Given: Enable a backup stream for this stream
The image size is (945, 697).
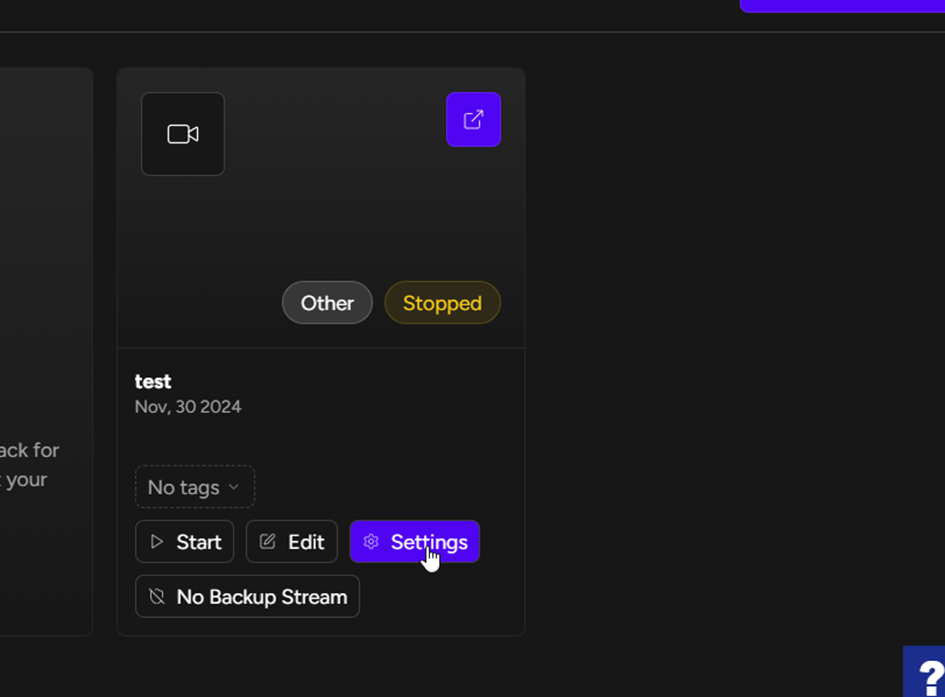Looking at the screenshot, I should click(247, 596).
